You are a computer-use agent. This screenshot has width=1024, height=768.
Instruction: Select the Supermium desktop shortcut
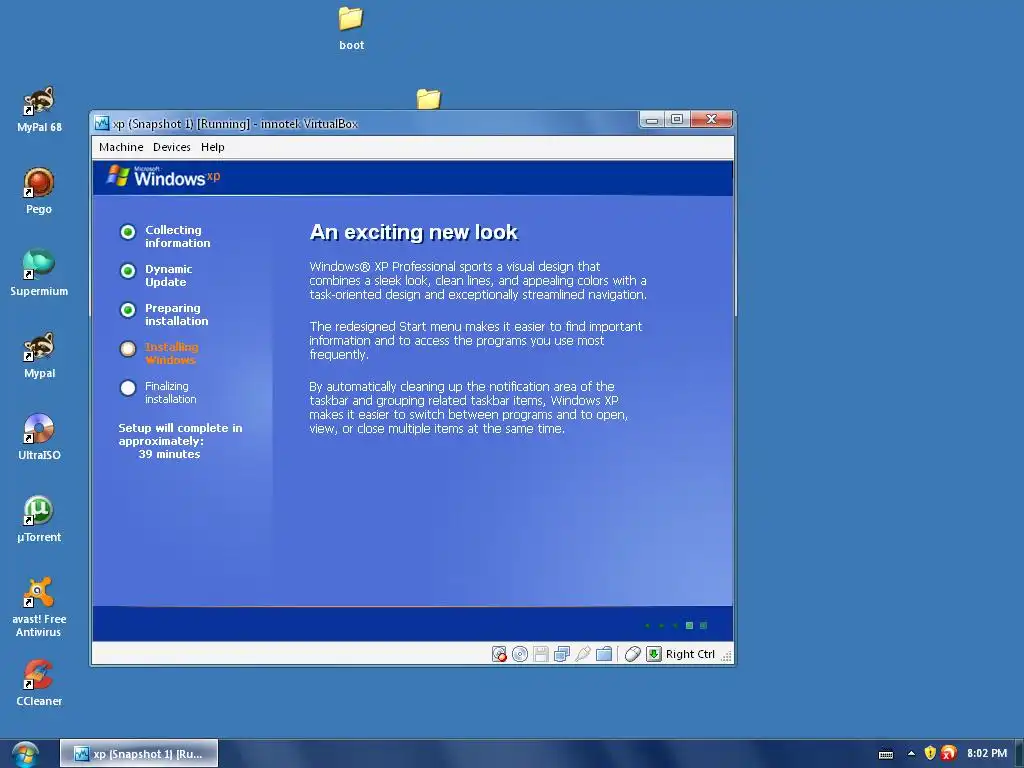pyautogui.click(x=39, y=273)
